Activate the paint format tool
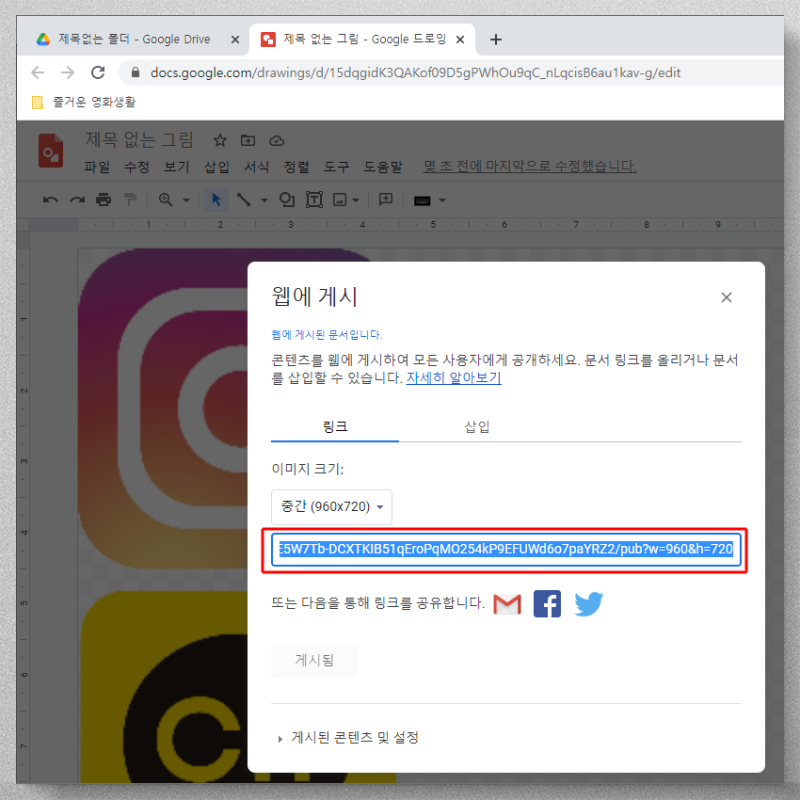Image resolution: width=800 pixels, height=800 pixels. click(x=131, y=200)
